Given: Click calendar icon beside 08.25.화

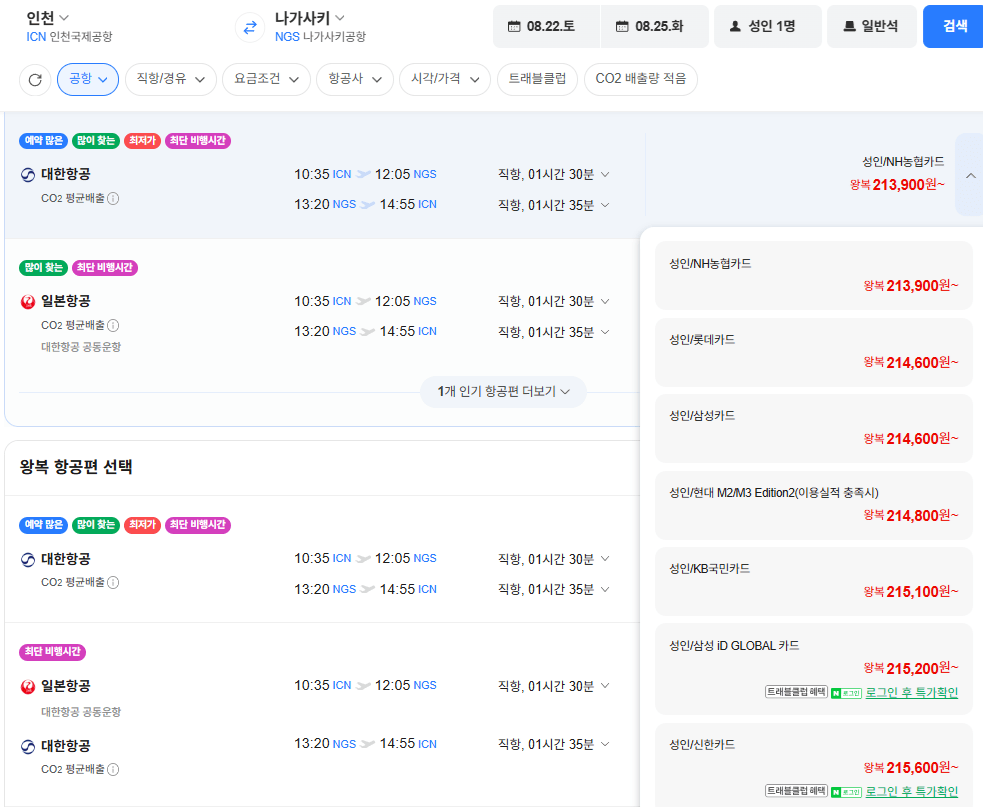Looking at the screenshot, I should (622, 26).
